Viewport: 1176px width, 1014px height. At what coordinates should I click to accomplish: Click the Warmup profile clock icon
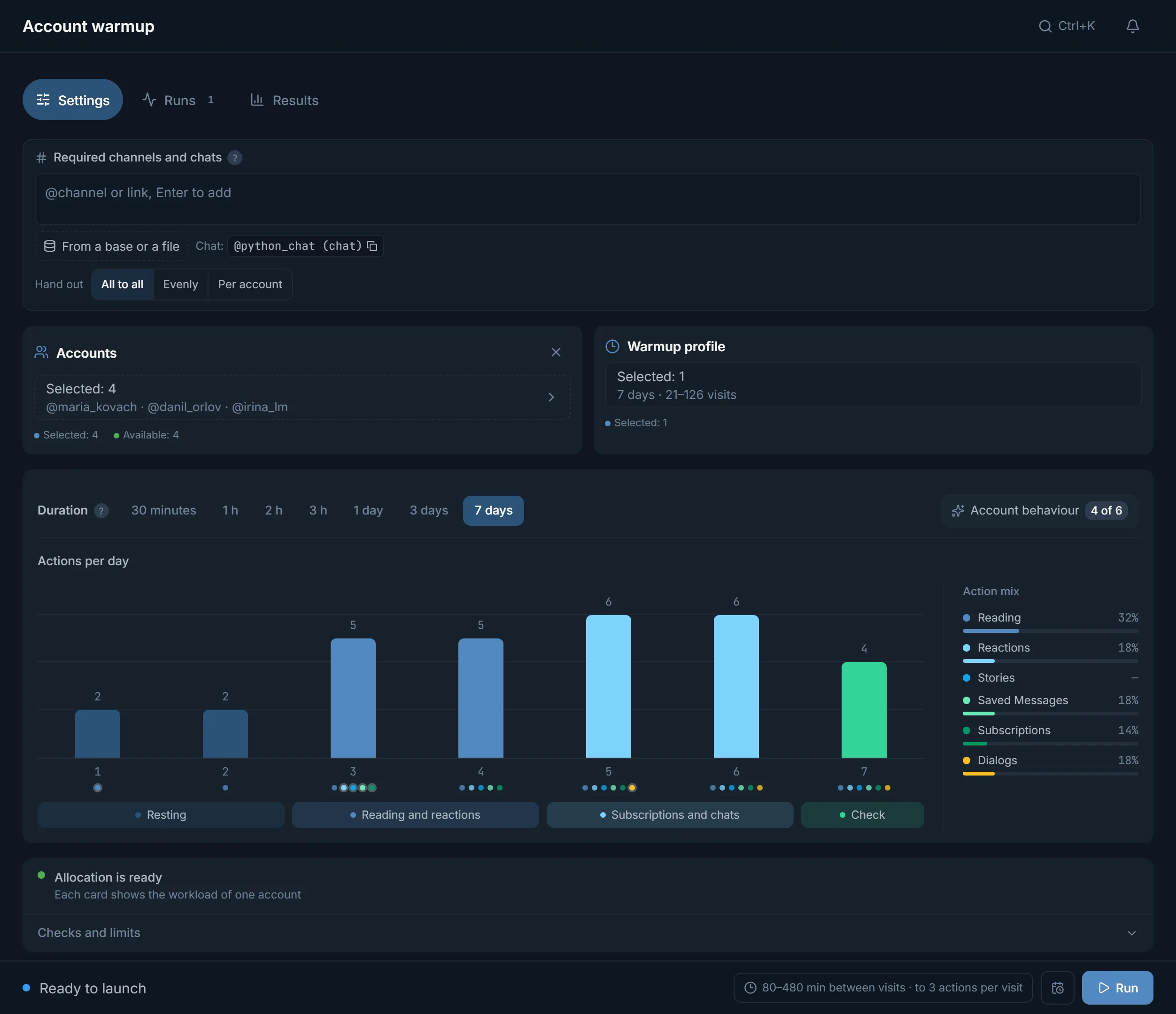tap(612, 347)
